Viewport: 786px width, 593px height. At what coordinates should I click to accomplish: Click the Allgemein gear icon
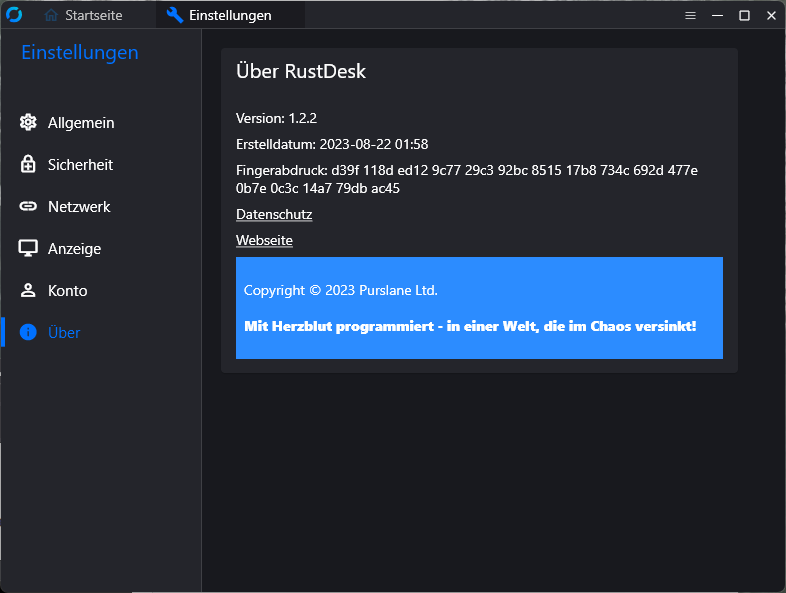pos(28,122)
